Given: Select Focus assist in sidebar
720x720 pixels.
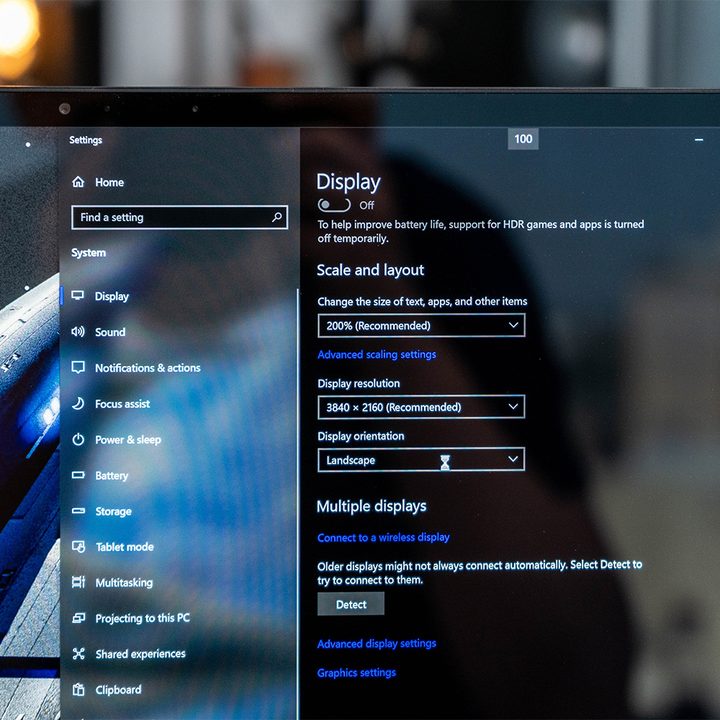Looking at the screenshot, I should tap(123, 404).
